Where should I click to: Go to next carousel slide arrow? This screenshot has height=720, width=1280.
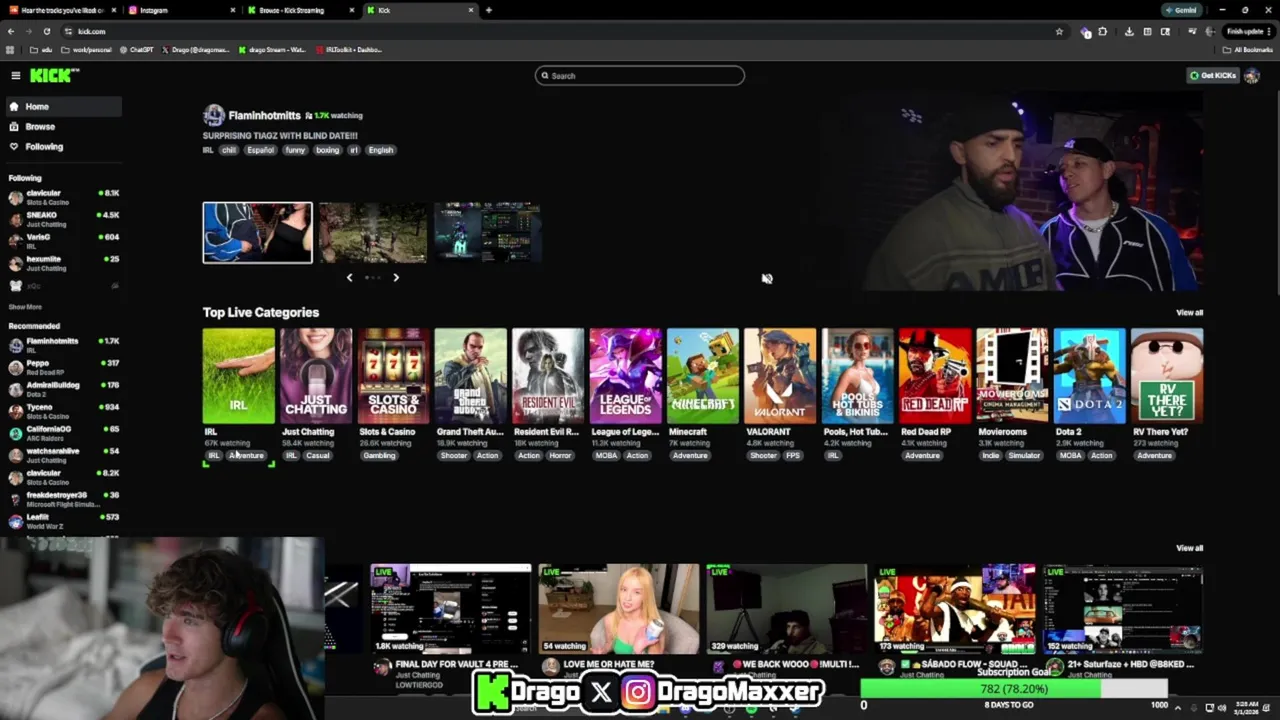click(396, 277)
